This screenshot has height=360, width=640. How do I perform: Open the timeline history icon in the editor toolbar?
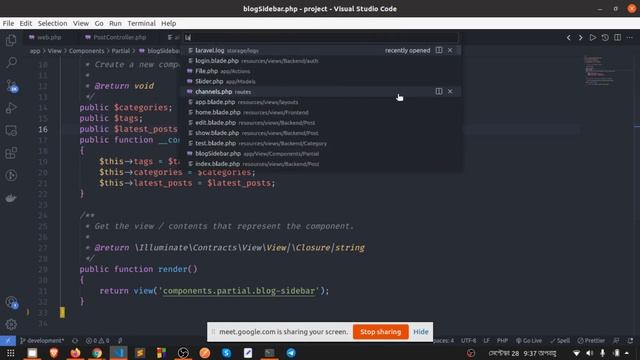605,38
